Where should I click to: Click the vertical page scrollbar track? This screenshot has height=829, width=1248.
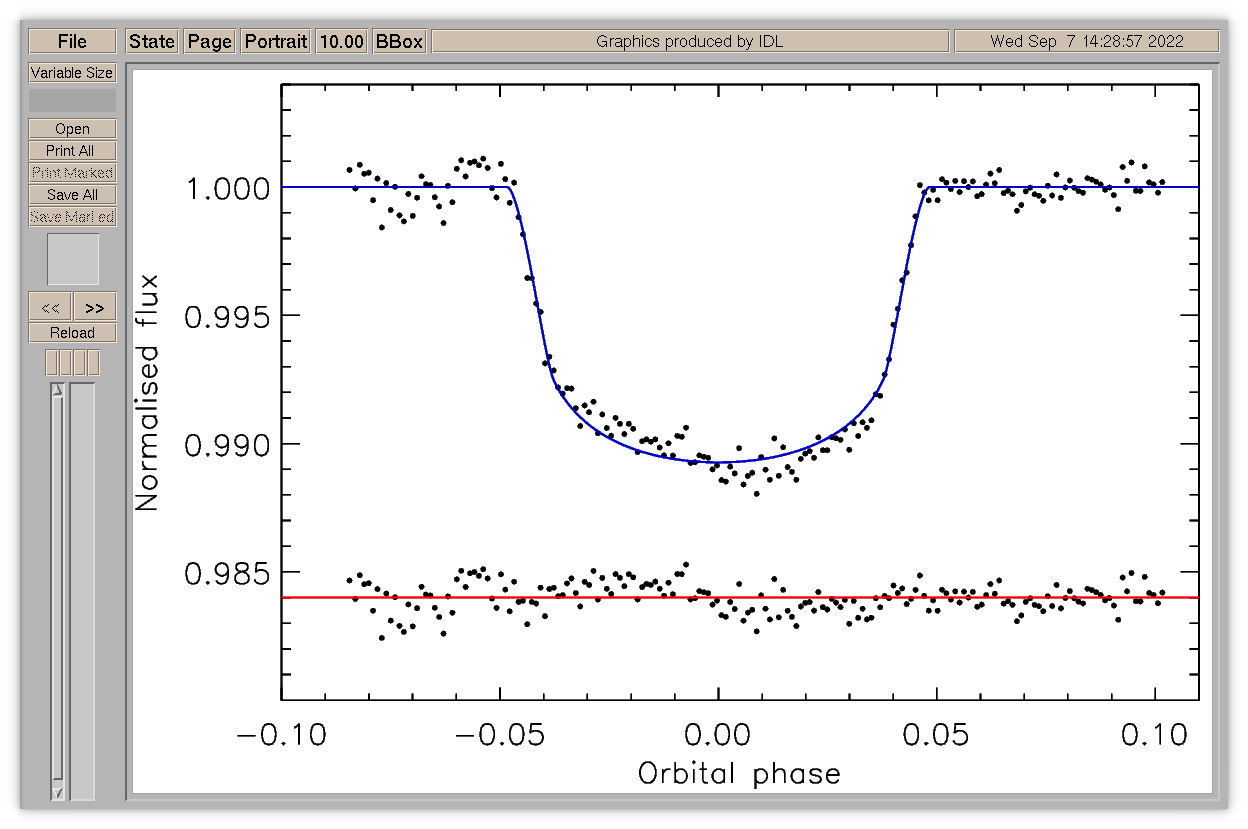point(57,591)
